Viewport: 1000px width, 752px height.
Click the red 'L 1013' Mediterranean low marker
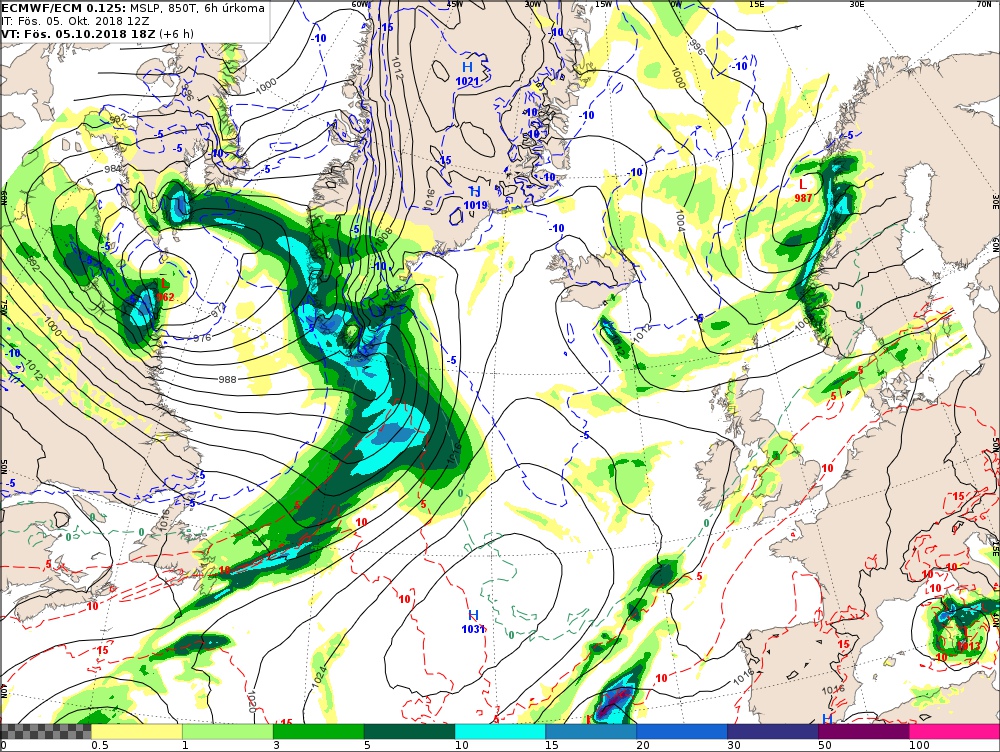[x=967, y=639]
